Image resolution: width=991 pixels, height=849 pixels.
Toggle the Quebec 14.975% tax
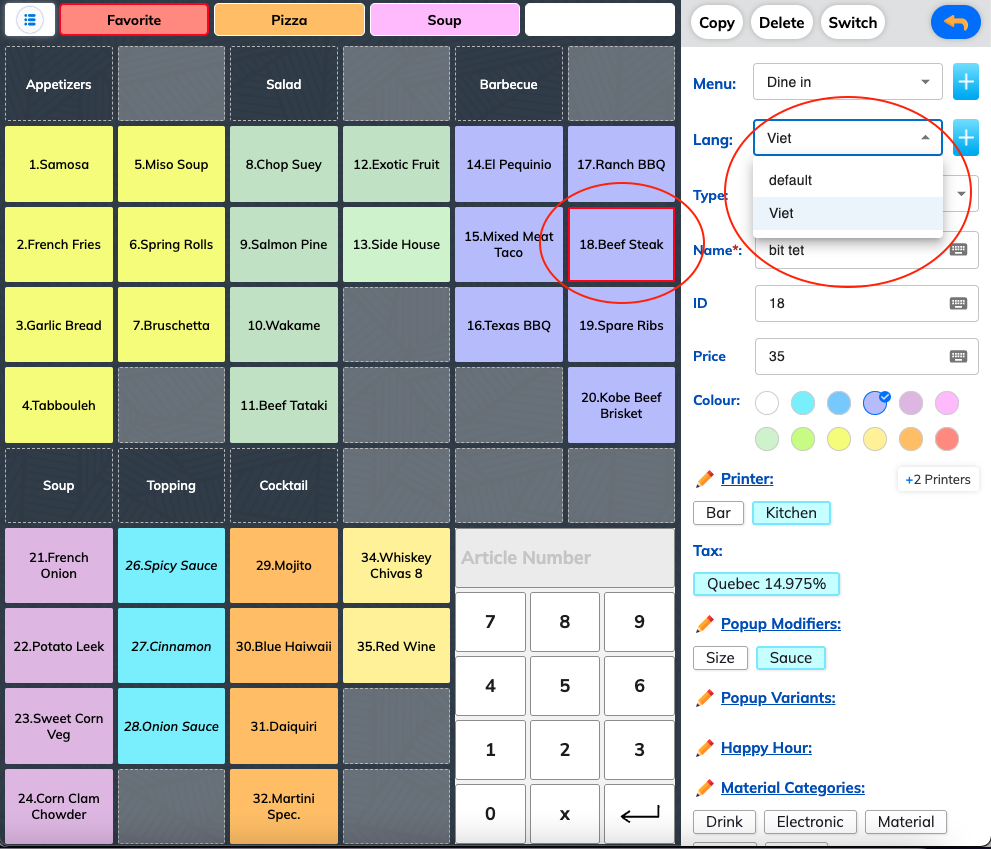tap(766, 583)
